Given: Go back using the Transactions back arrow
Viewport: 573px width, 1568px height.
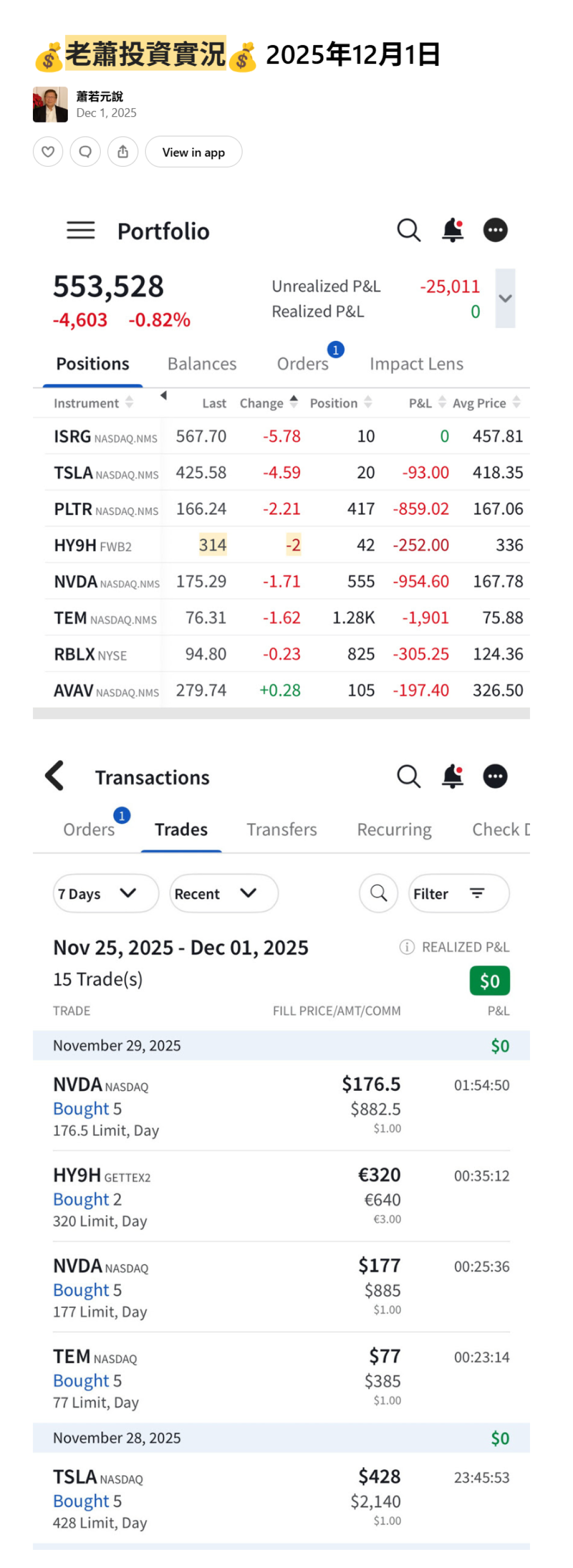Looking at the screenshot, I should 55,776.
